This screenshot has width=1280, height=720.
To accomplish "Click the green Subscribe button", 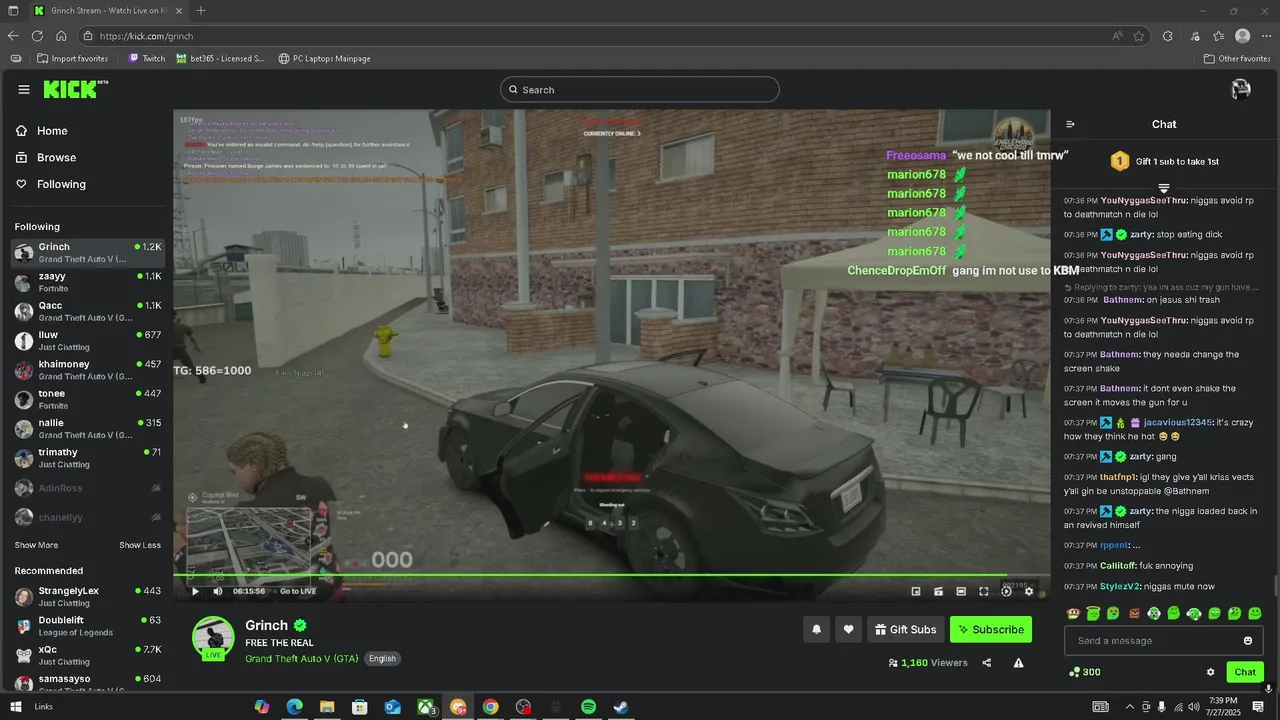I will 991,629.
